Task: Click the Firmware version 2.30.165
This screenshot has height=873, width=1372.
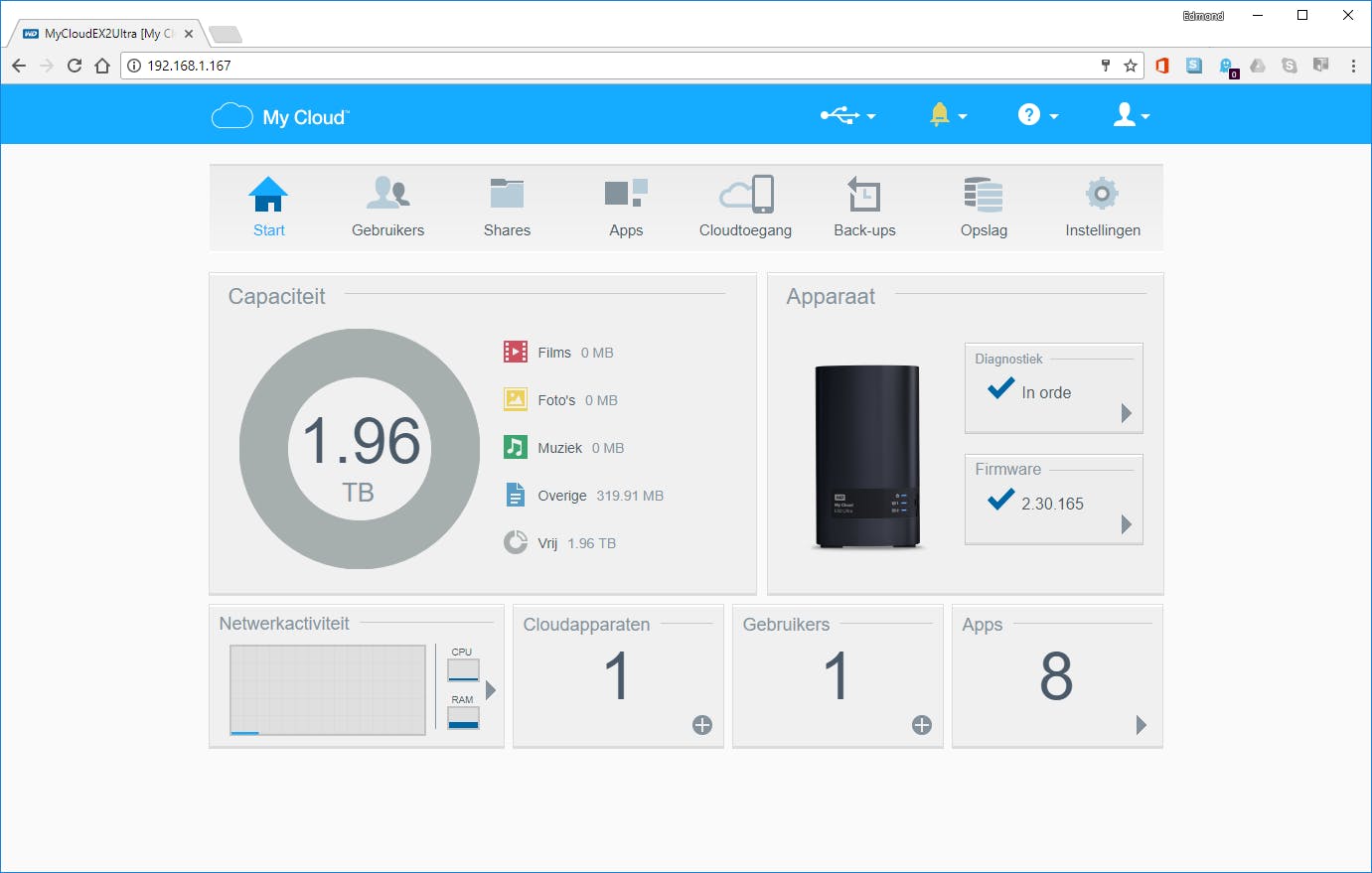Action: (x=1052, y=505)
